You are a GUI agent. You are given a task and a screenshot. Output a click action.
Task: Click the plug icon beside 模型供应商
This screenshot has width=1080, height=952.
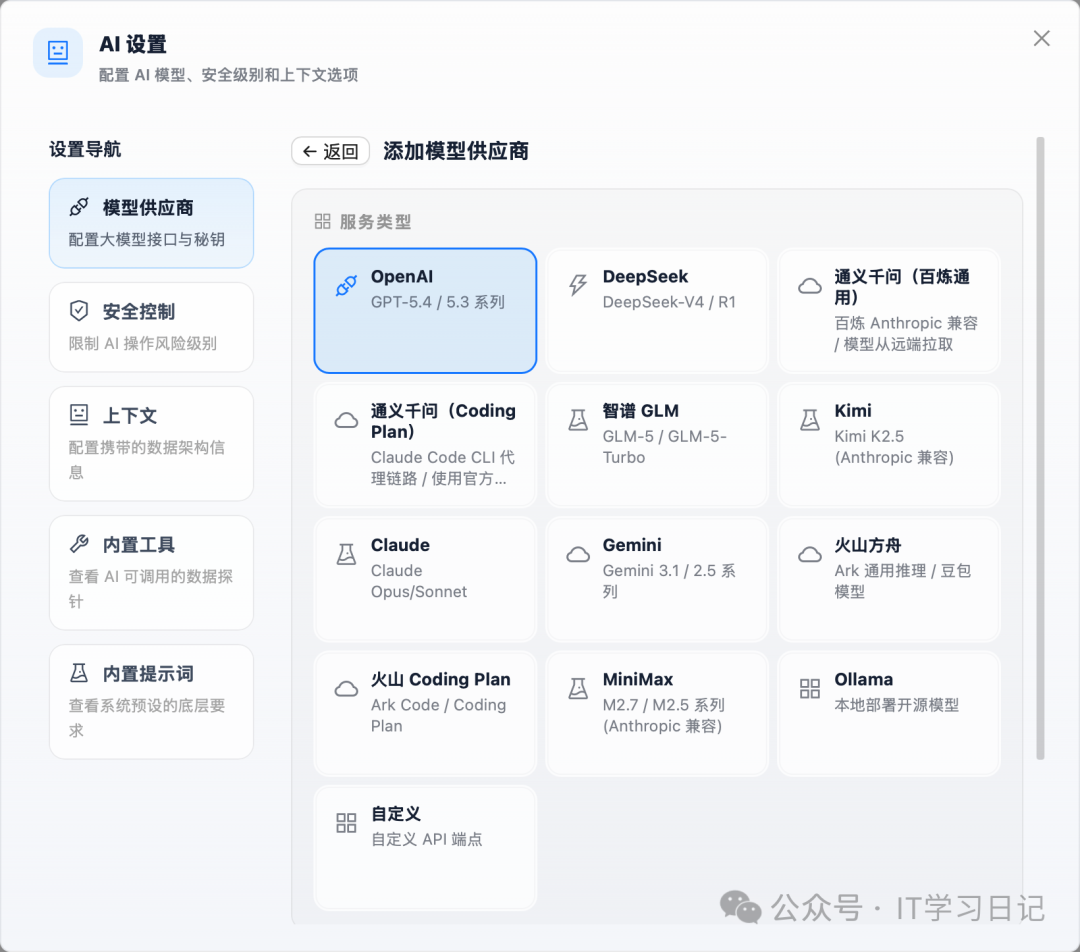point(79,207)
